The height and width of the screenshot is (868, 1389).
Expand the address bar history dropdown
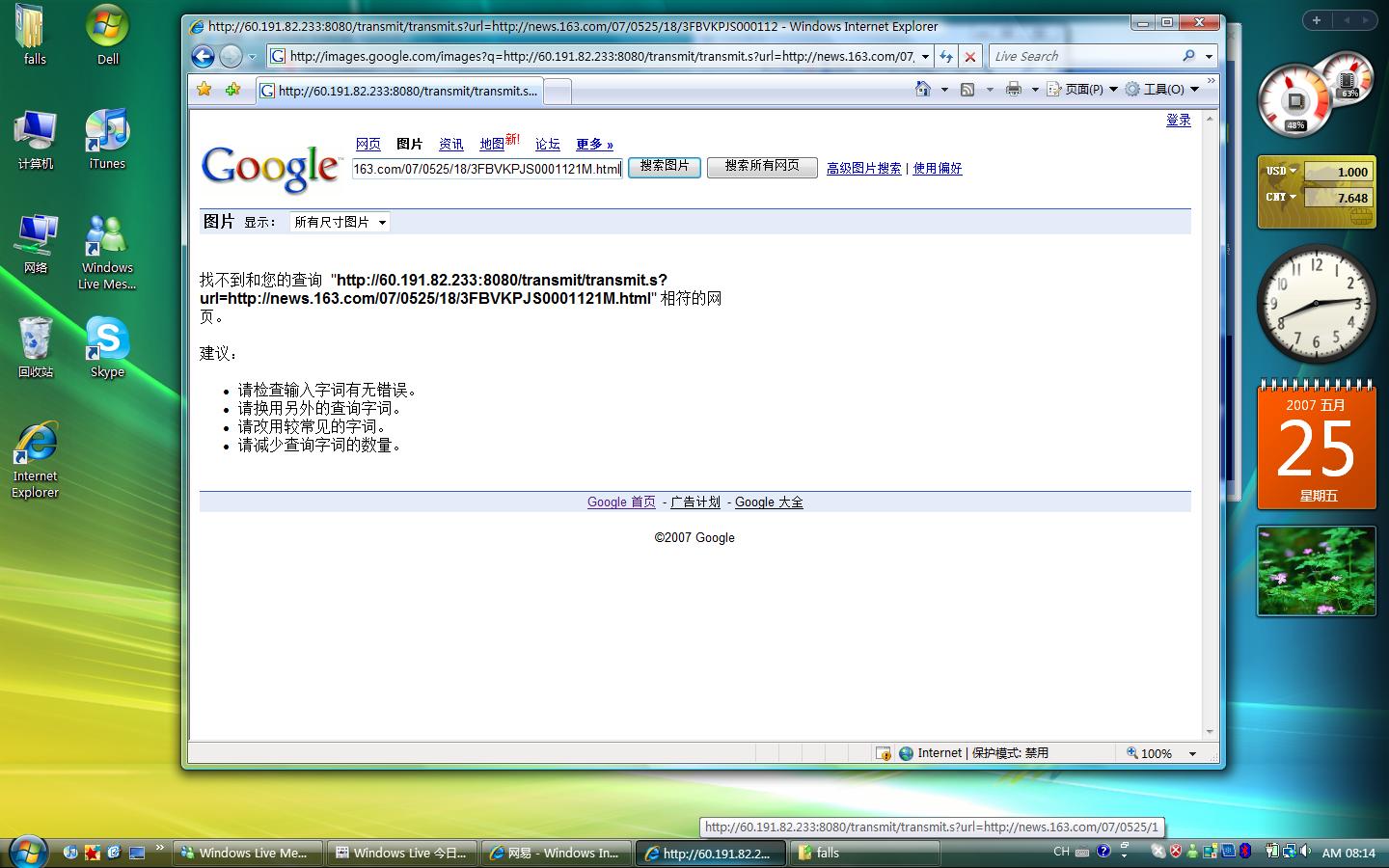(x=925, y=56)
